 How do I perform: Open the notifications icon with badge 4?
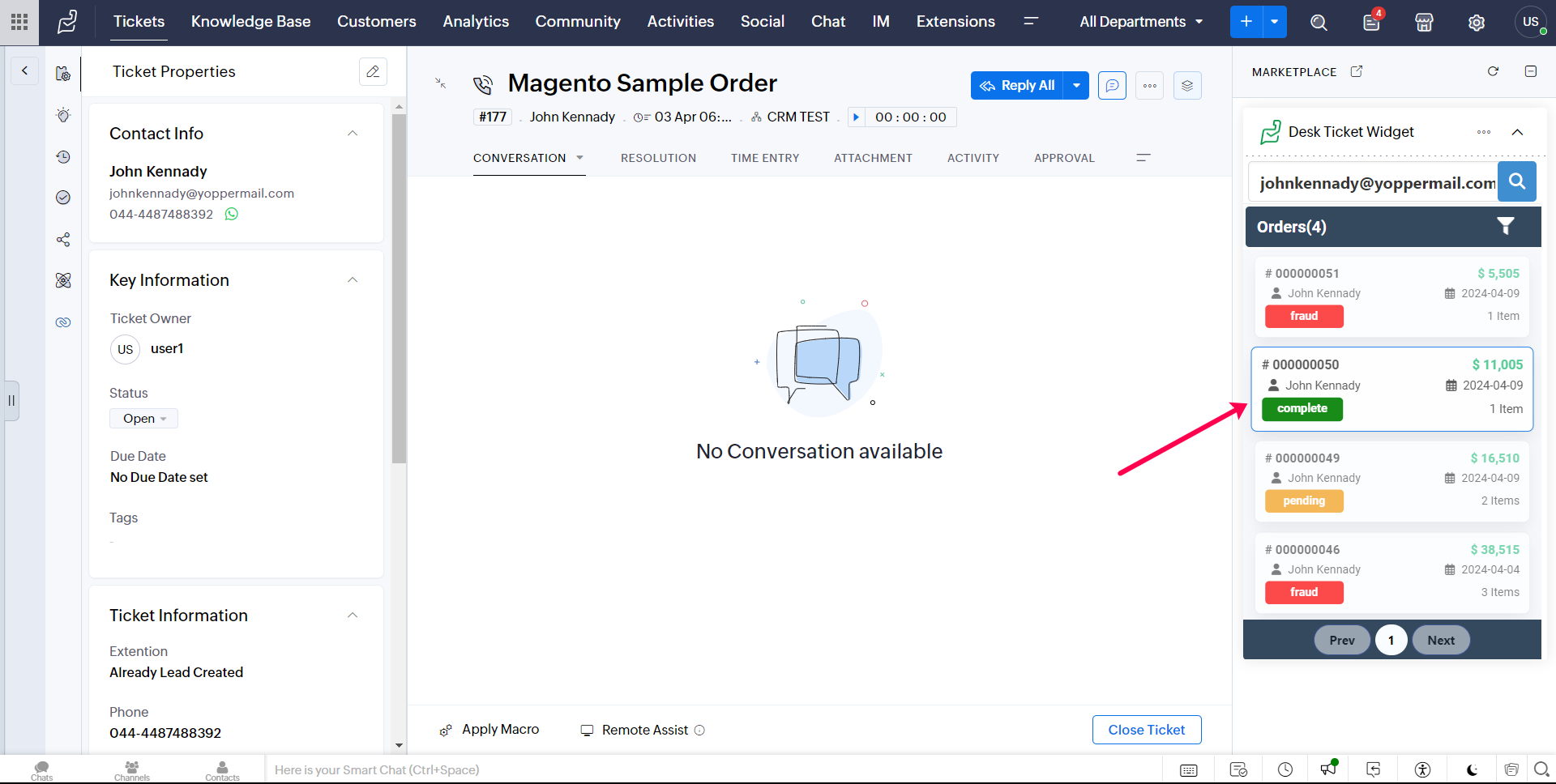tap(1371, 22)
